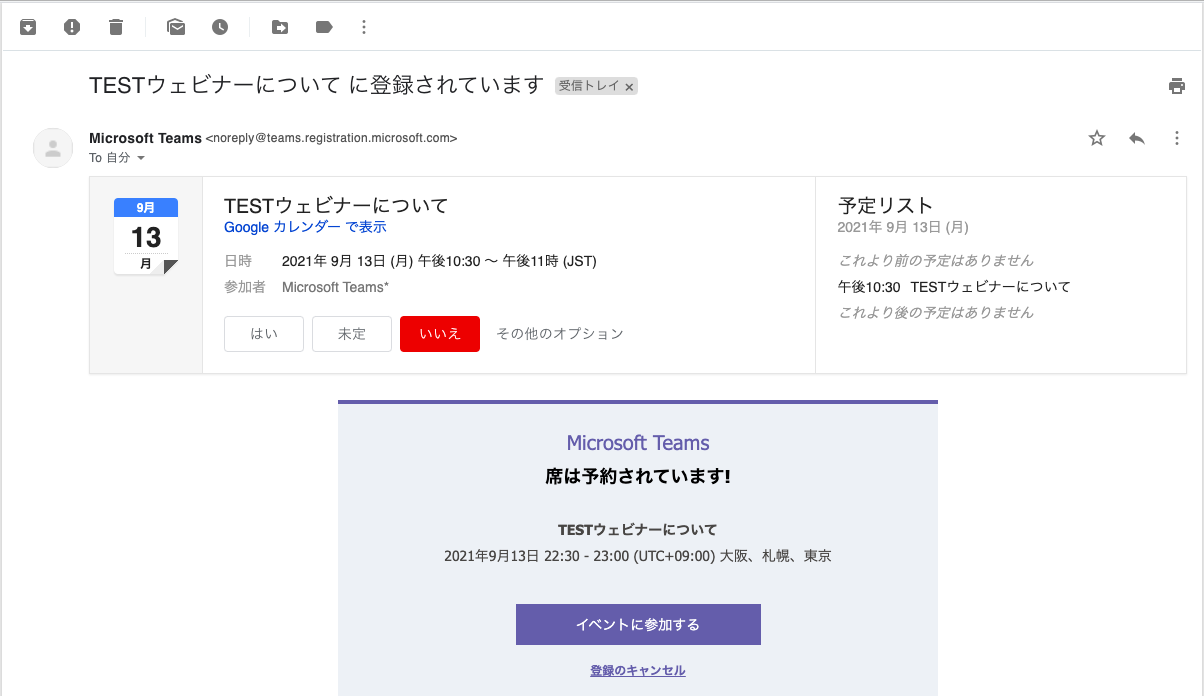Click the 9月 13 calendar date icon
Image resolution: width=1204 pixels, height=696 pixels.
146,236
